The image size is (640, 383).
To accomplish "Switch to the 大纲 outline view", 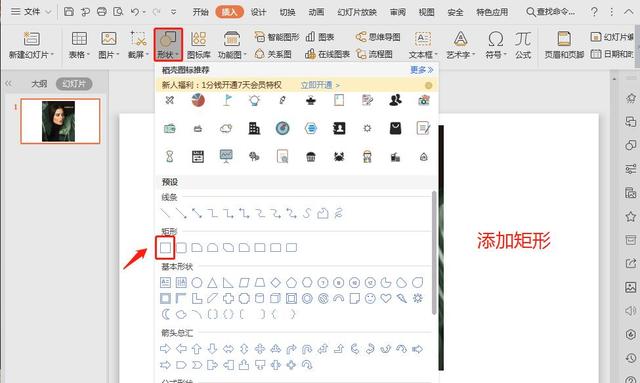I will pos(39,84).
